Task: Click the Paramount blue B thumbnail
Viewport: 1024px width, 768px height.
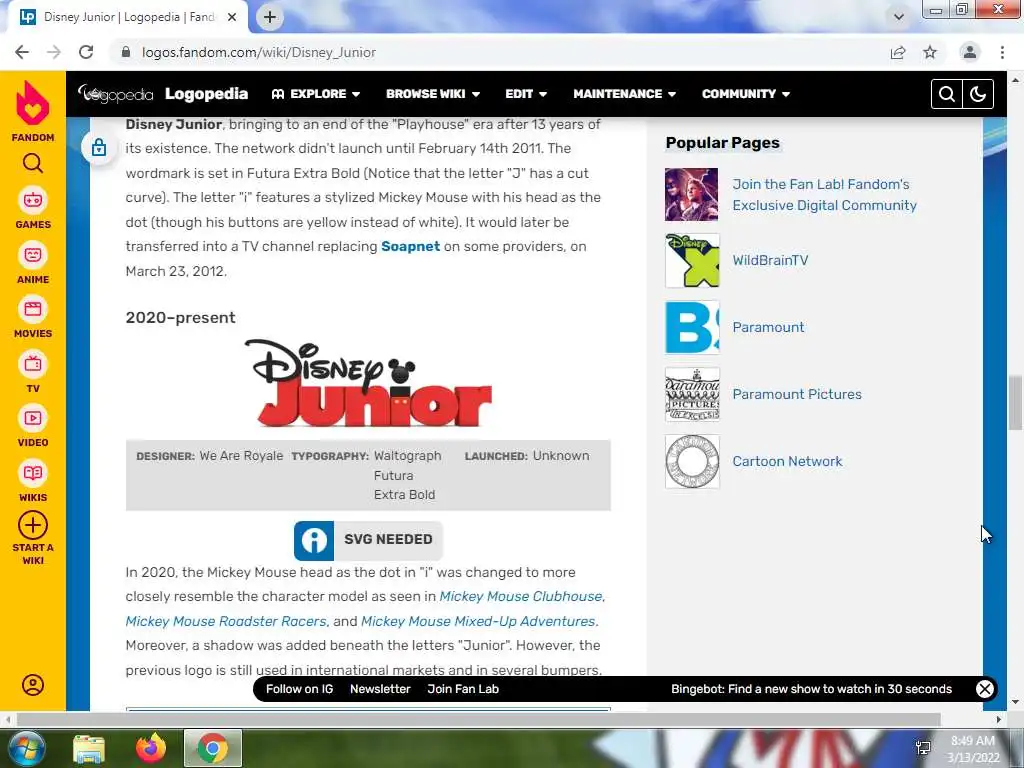Action: point(692,327)
